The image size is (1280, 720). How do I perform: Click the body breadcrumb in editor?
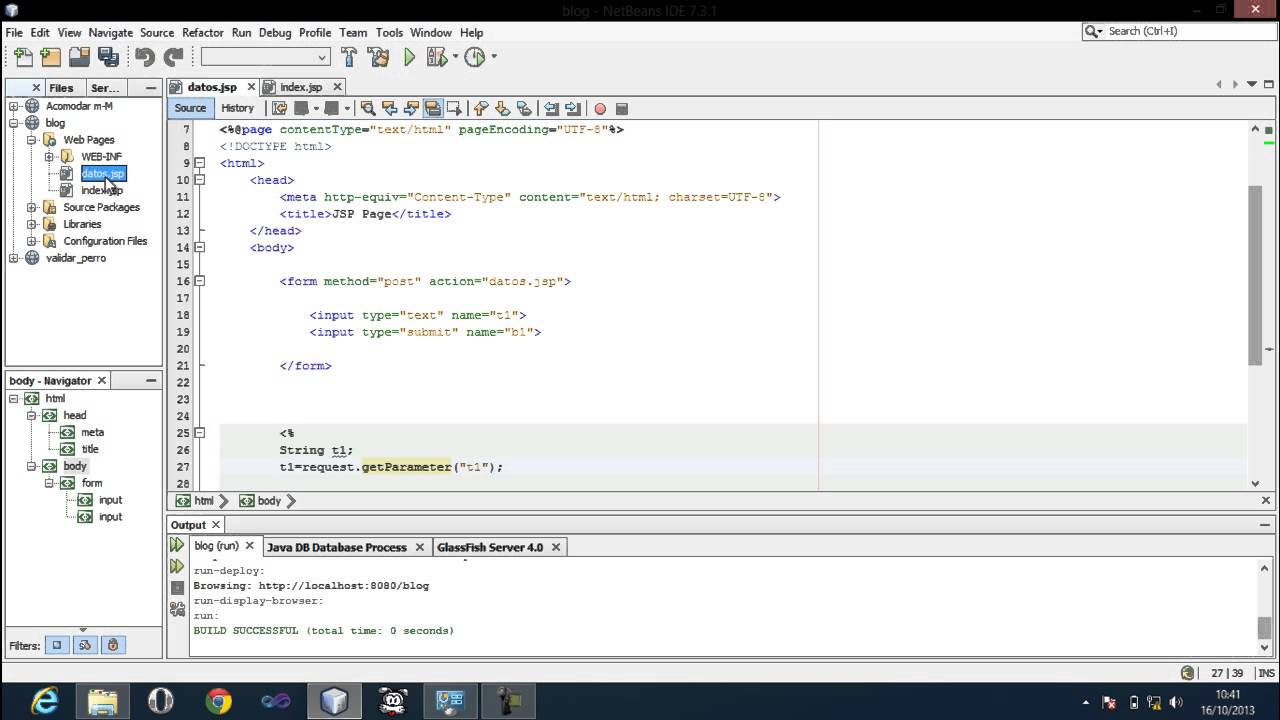point(269,501)
